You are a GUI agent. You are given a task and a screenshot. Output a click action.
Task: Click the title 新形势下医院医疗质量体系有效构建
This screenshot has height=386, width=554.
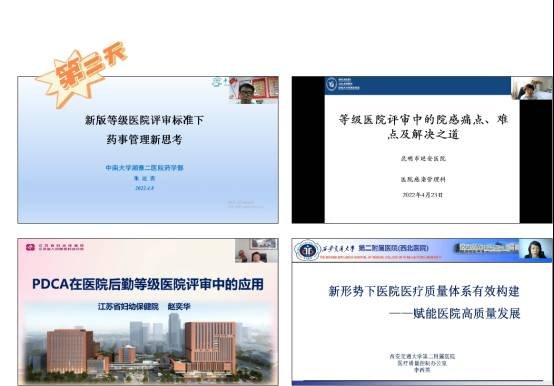tap(424, 291)
